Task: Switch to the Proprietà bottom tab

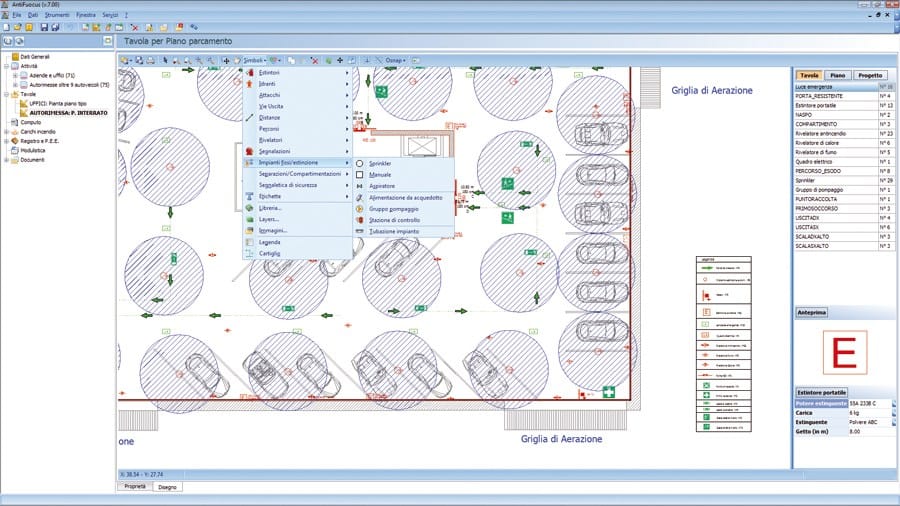Action: (x=135, y=486)
